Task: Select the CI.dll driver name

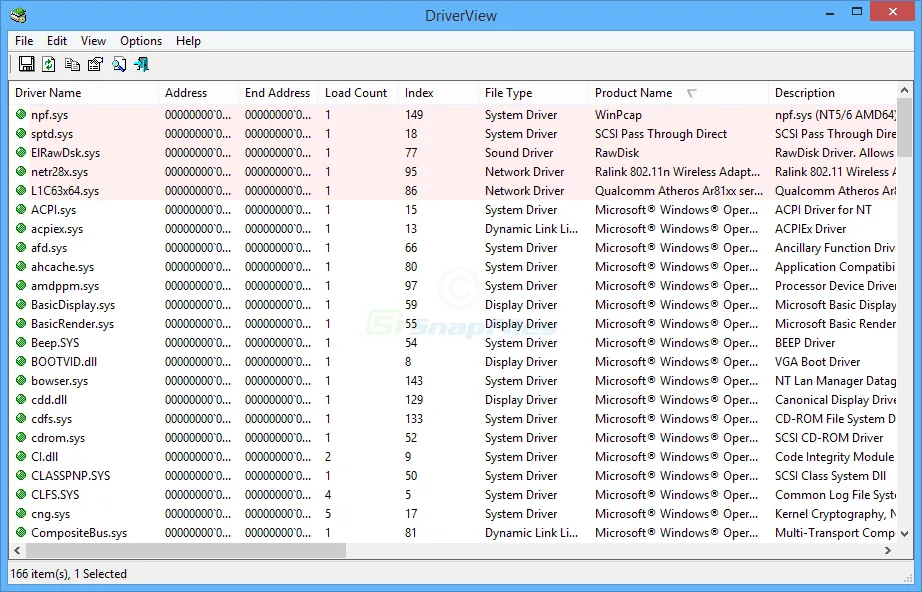Action: tap(44, 457)
